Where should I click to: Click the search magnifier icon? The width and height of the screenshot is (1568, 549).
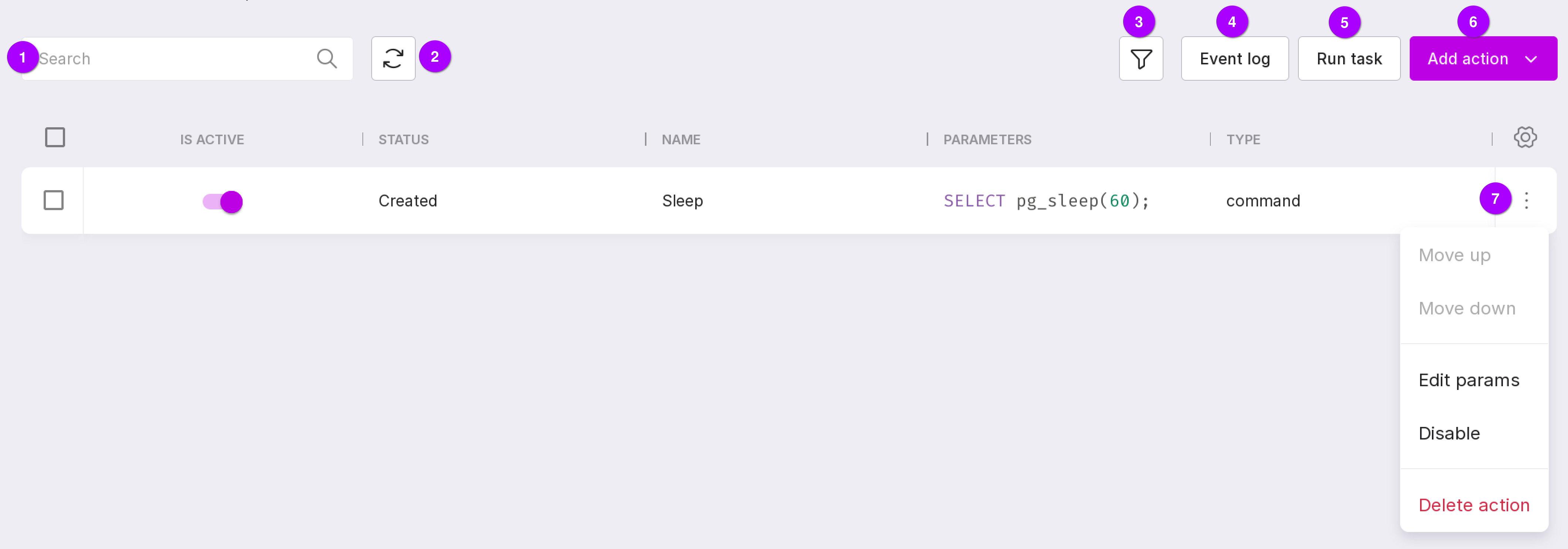tap(327, 58)
